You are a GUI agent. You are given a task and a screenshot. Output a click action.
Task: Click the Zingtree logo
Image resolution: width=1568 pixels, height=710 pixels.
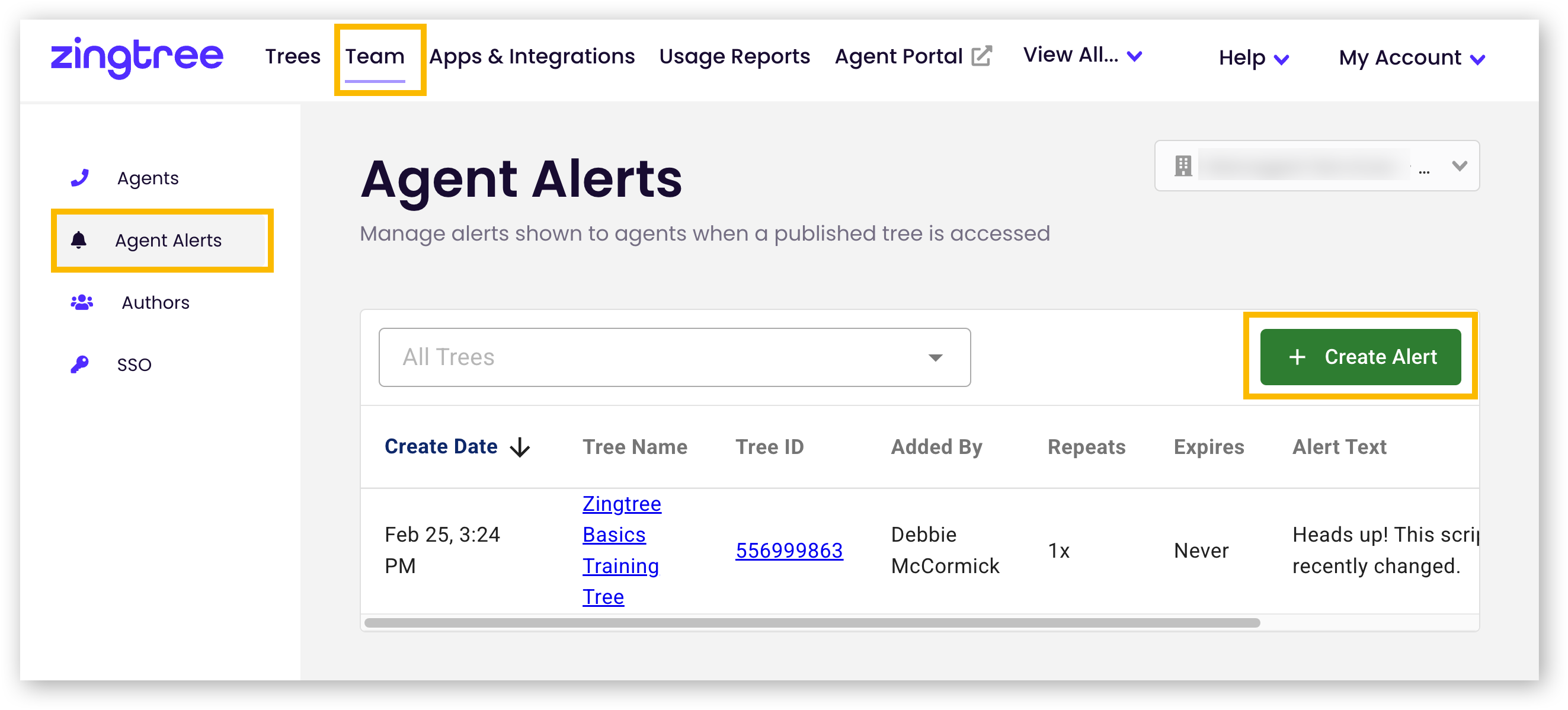136,57
